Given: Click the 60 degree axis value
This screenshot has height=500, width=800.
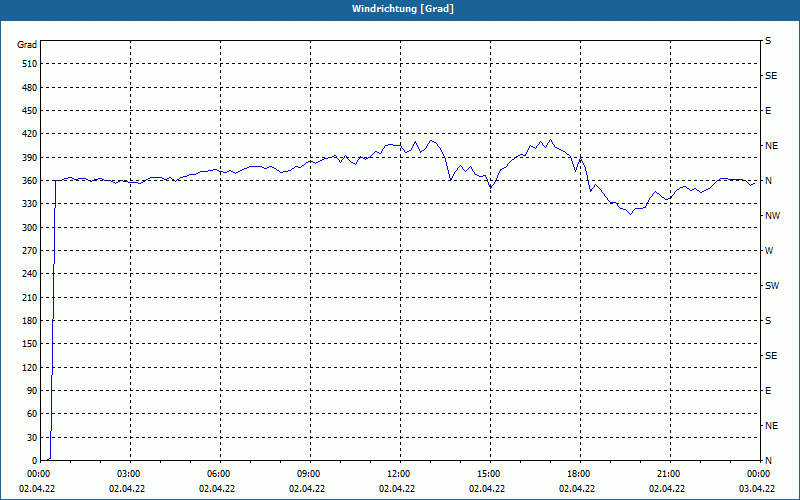Looking at the screenshot, I should (x=32, y=414).
